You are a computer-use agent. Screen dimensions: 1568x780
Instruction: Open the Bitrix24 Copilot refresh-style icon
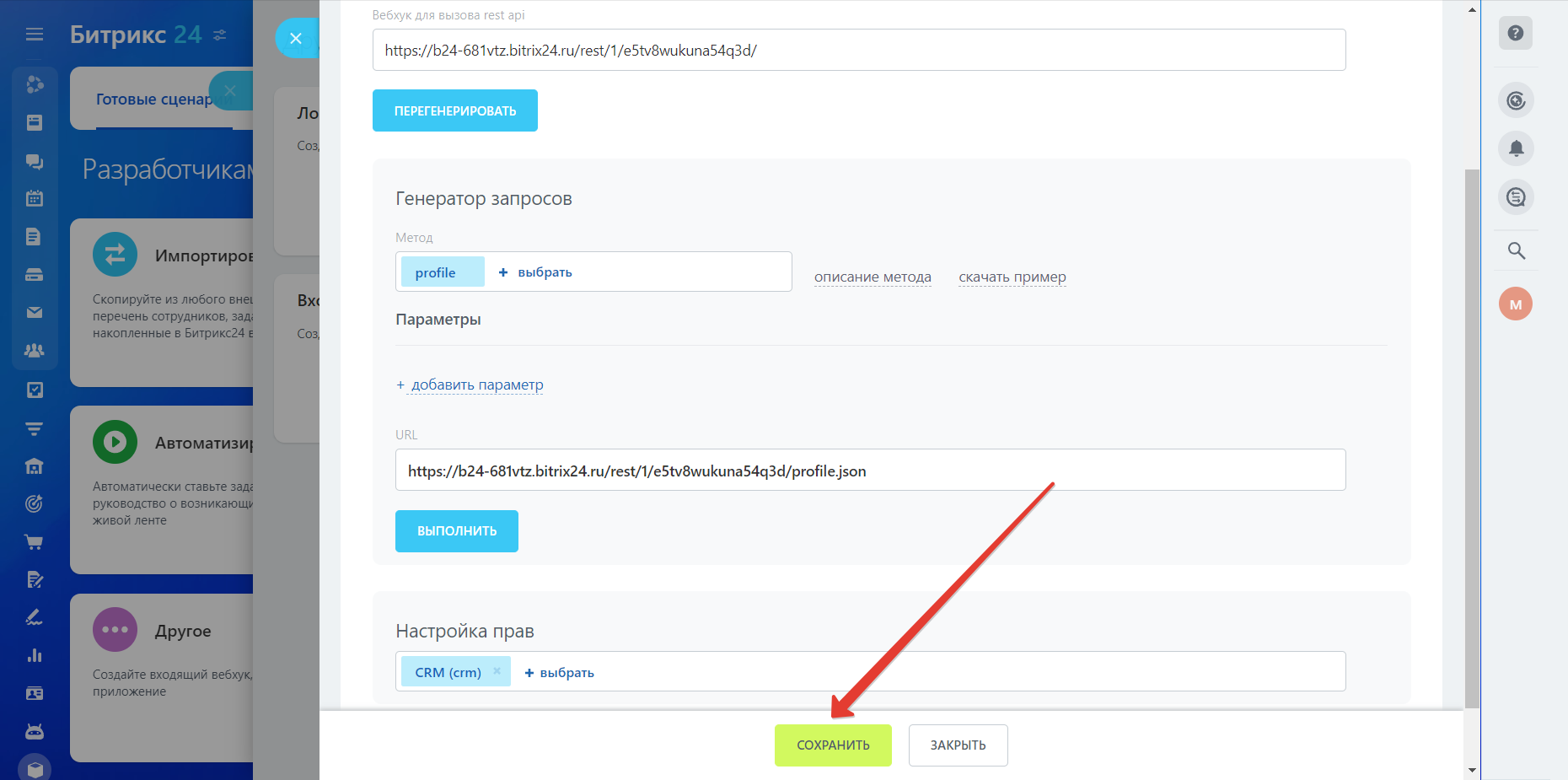(x=1516, y=101)
